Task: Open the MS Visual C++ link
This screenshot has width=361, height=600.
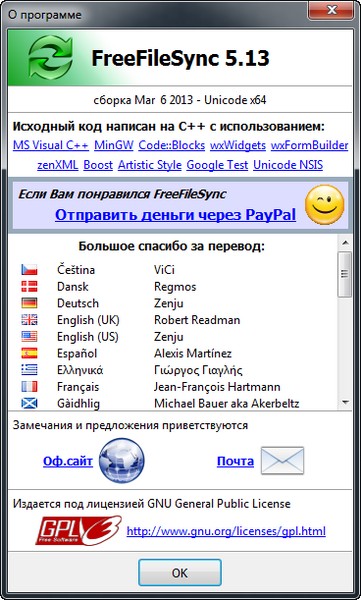Action: pos(51,145)
